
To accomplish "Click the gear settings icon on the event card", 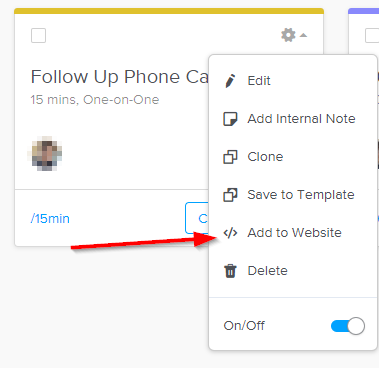I will pyautogui.click(x=288, y=35).
